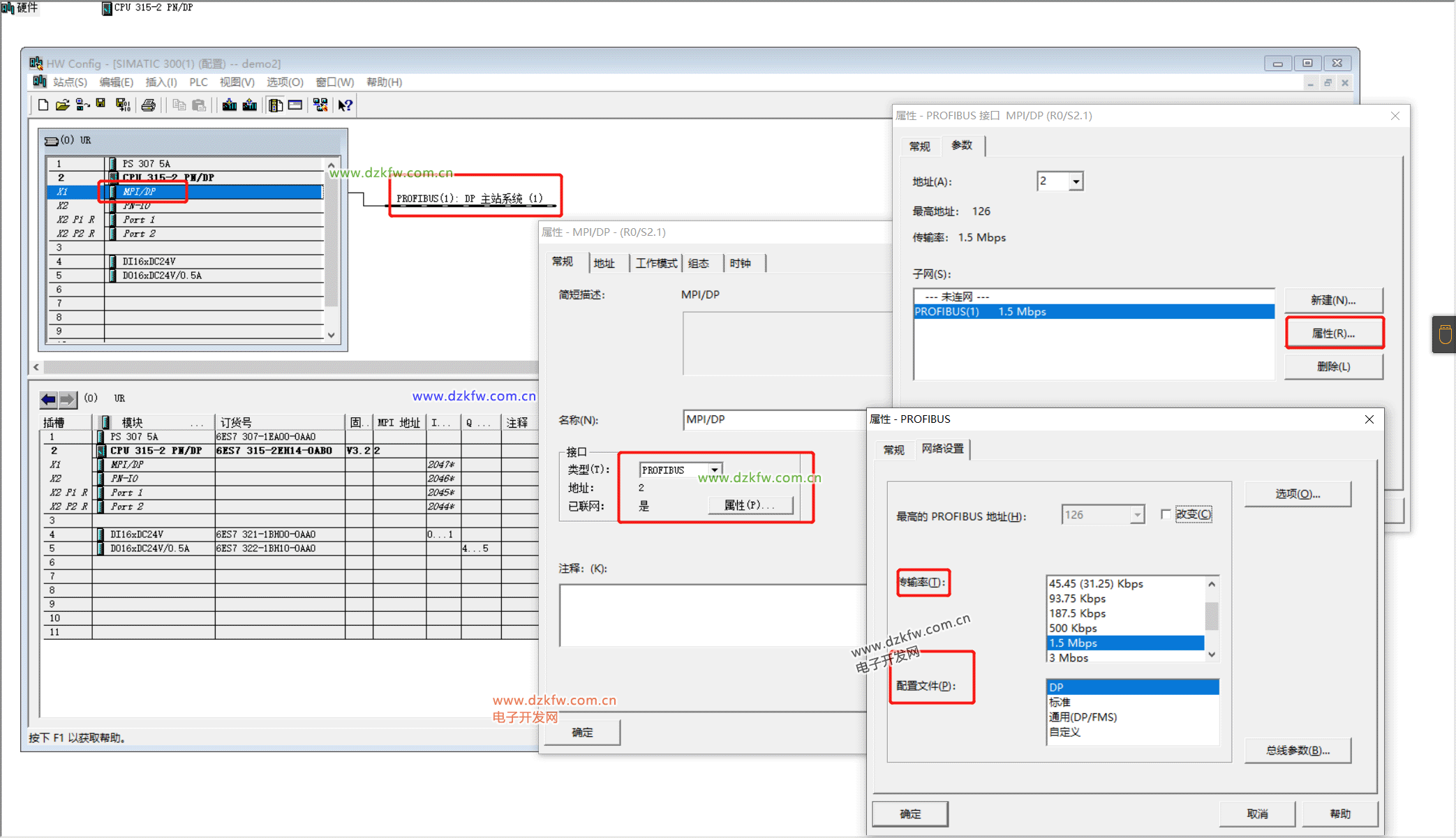Switch to the 常规 tab in PROFIBUS properties
Image resolution: width=1456 pixels, height=838 pixels.
893,449
